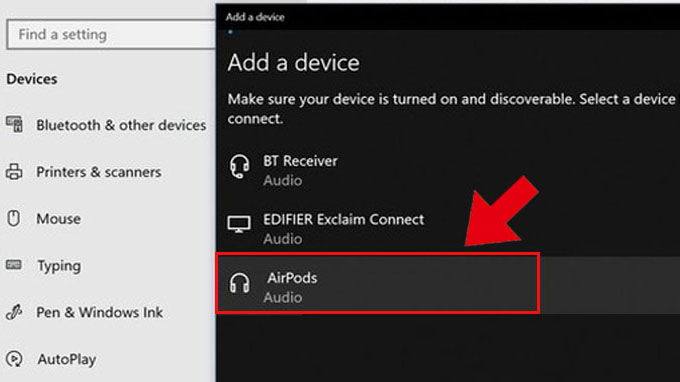
Task: Choose BT Receiver audio device
Action: pyautogui.click(x=448, y=170)
